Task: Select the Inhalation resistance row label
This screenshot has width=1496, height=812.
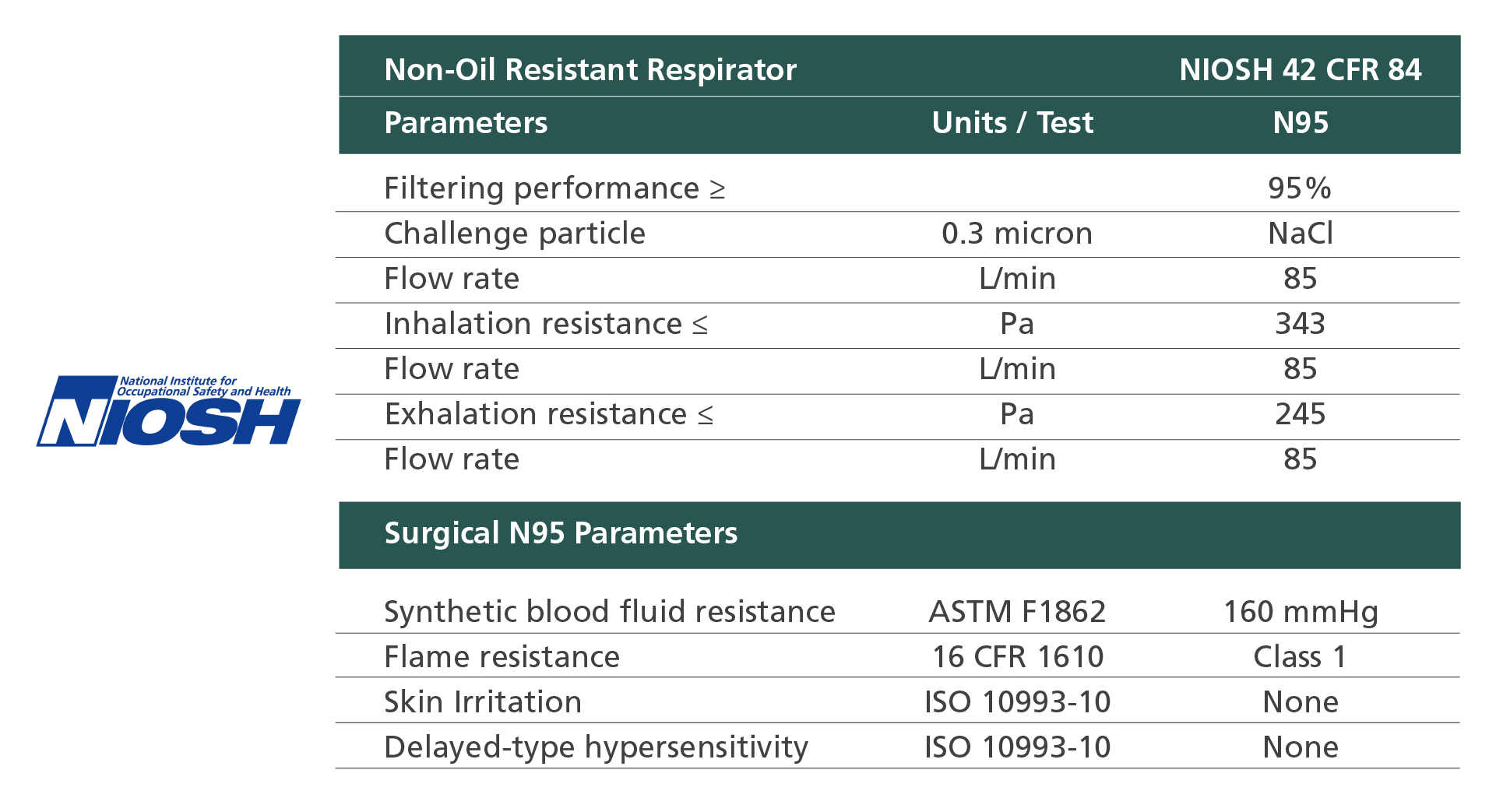Action: (546, 324)
